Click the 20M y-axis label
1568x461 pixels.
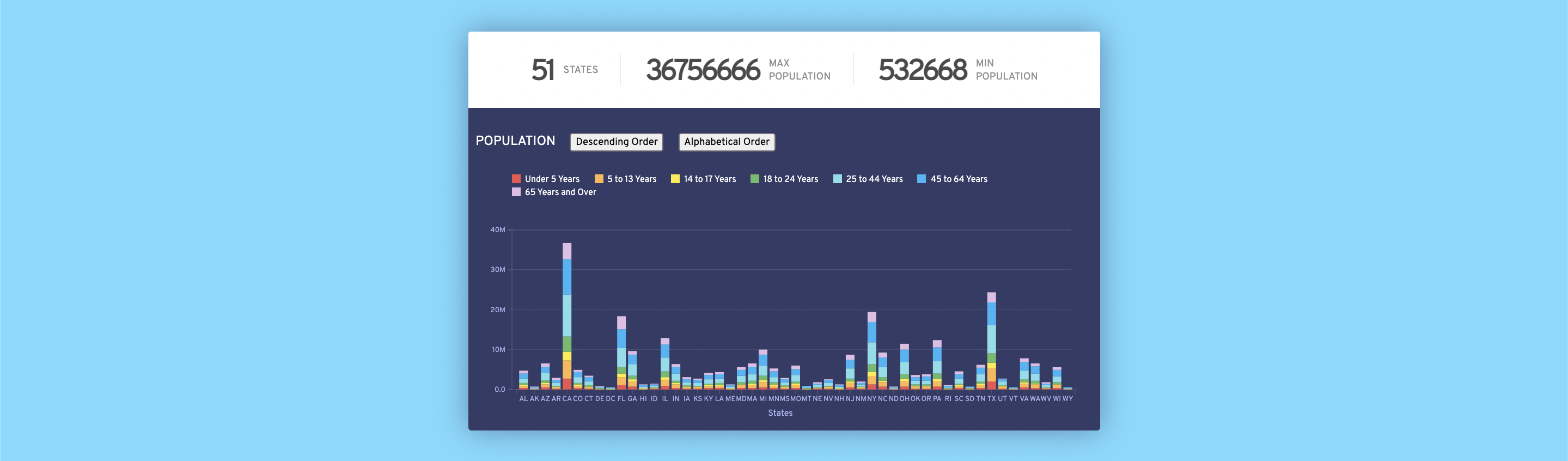[x=498, y=310]
